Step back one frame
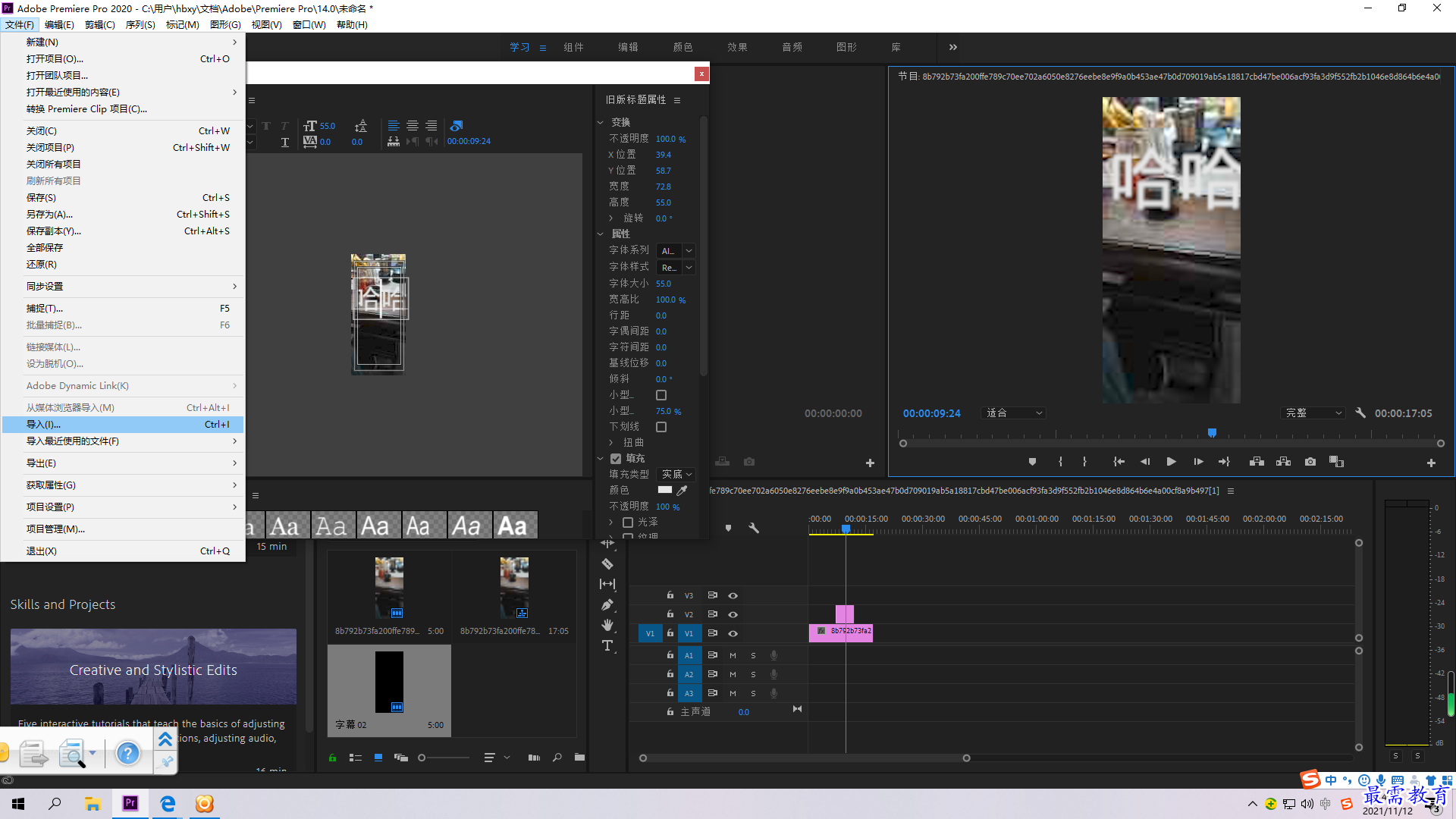 [1145, 462]
